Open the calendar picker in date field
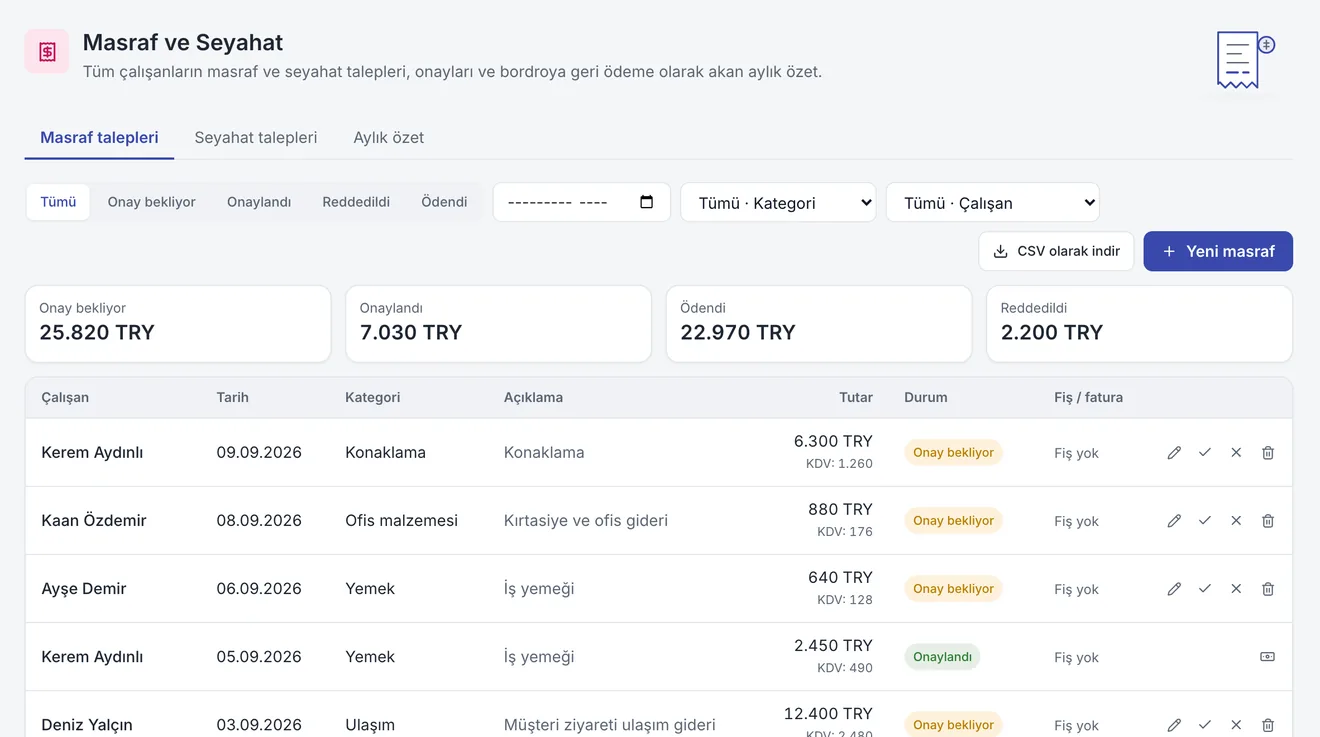Screen dimensions: 1320x737 pos(646,202)
